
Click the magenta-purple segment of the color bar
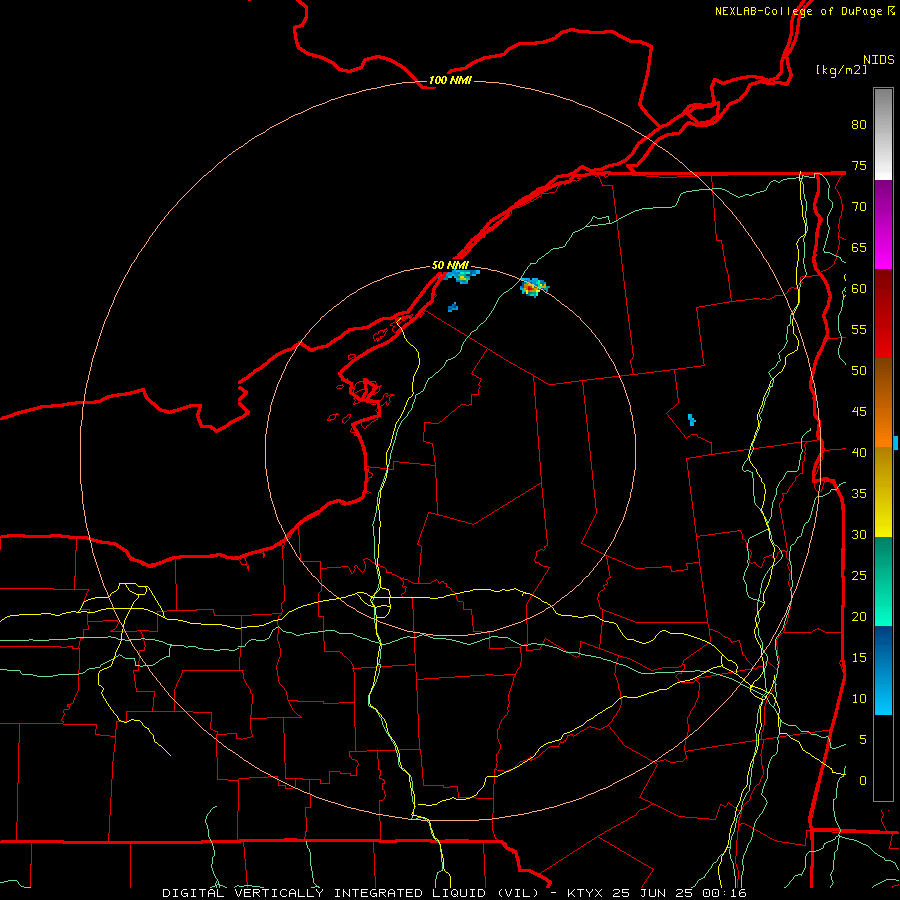point(883,224)
